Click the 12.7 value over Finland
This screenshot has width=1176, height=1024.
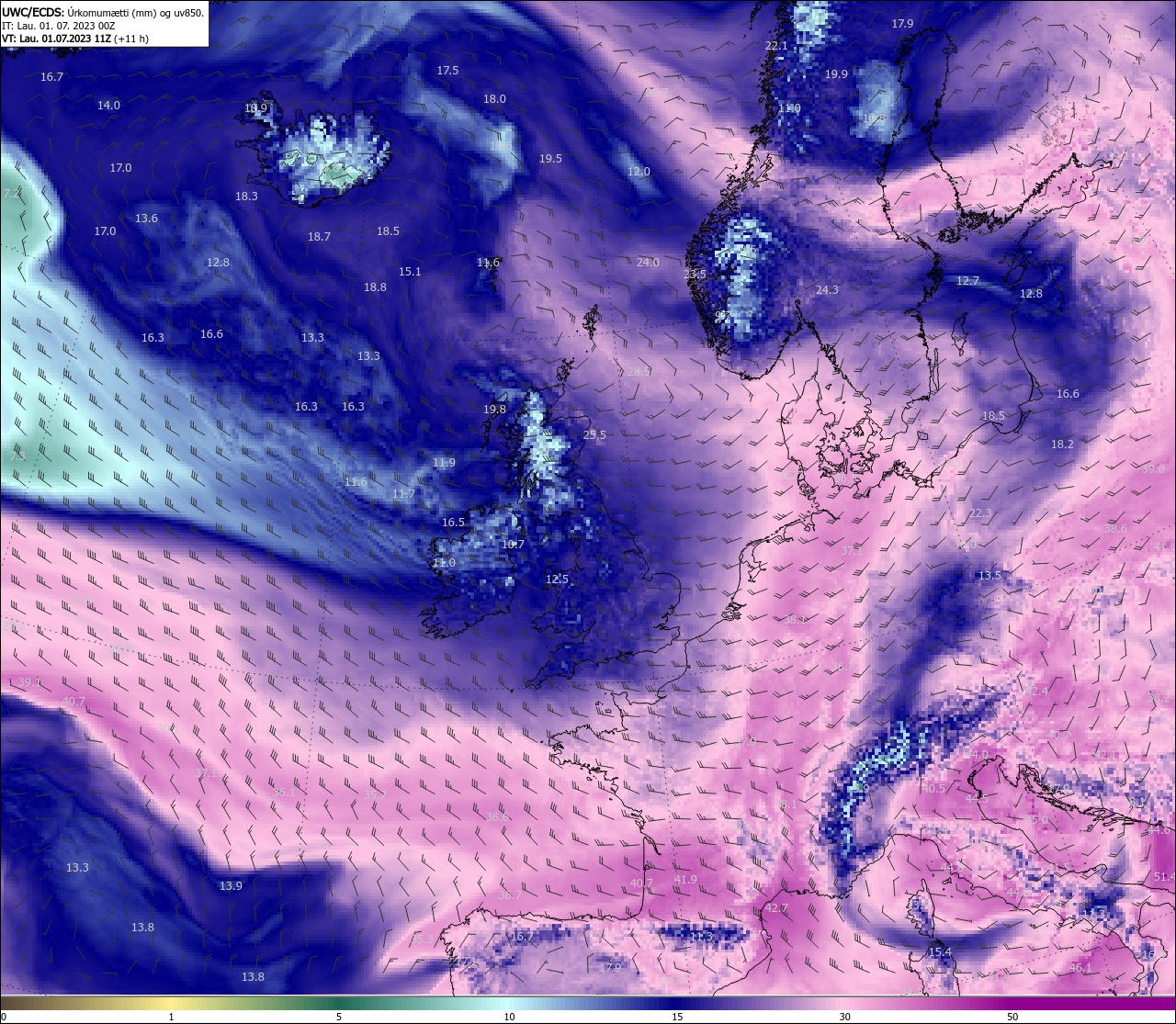(x=967, y=281)
